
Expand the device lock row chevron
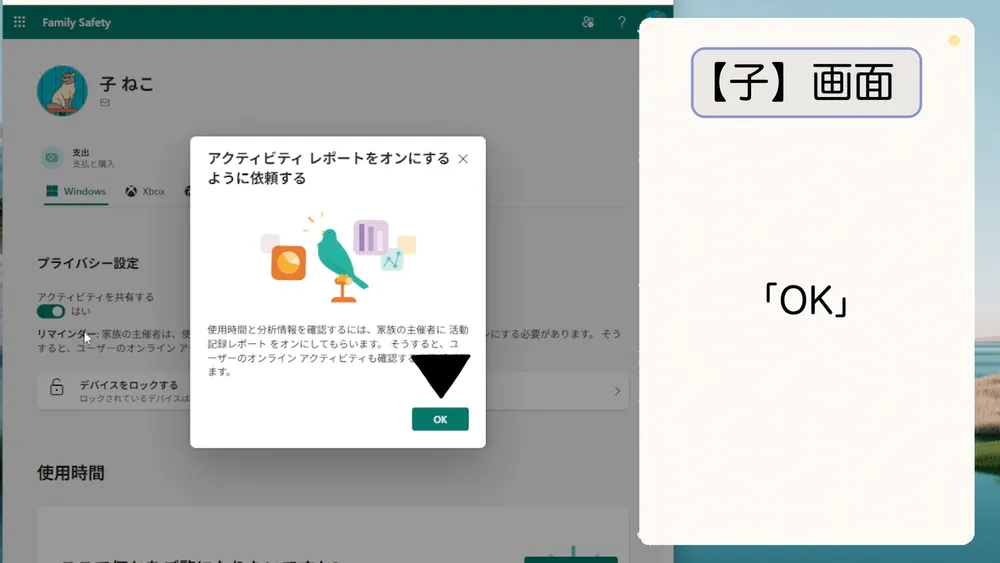click(617, 391)
